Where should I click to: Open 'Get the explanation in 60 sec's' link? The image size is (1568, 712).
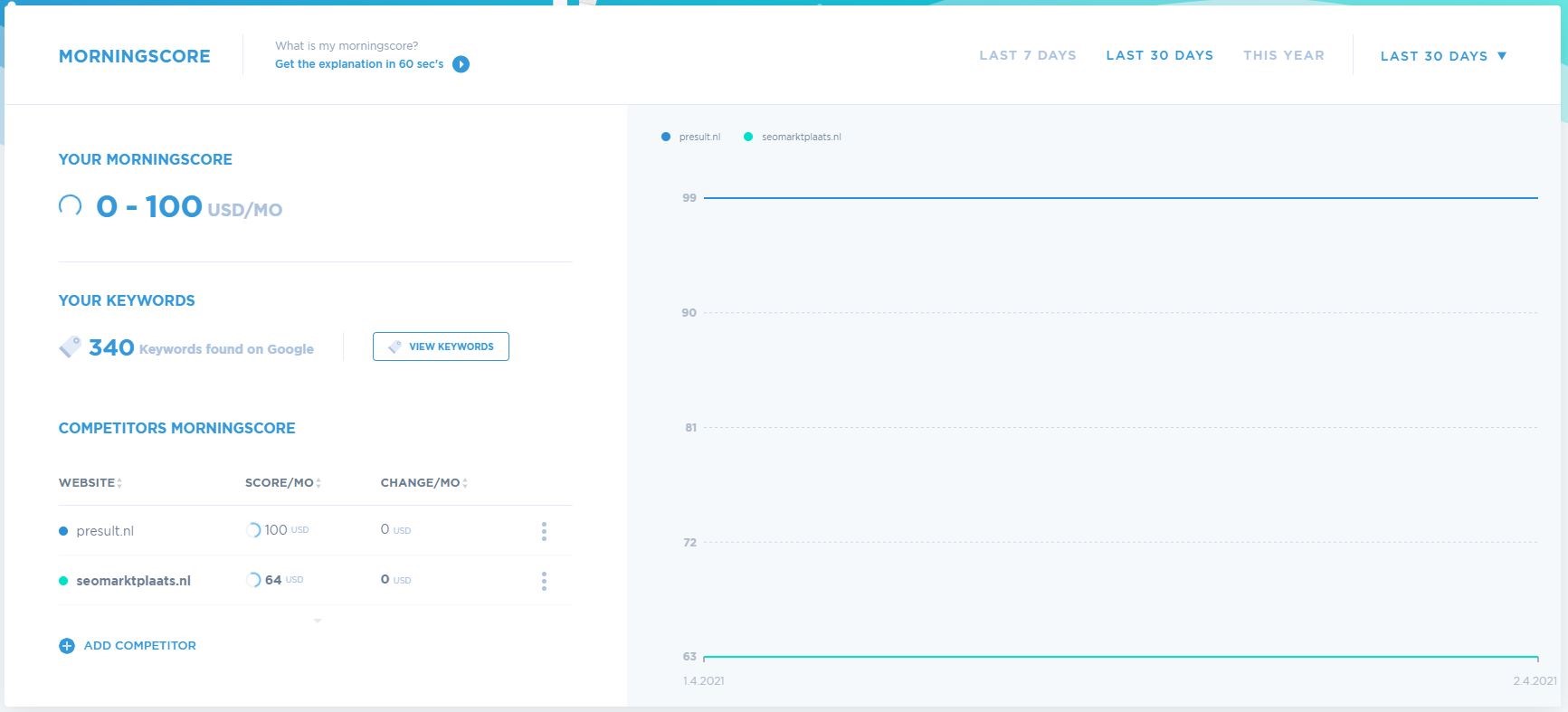click(359, 64)
